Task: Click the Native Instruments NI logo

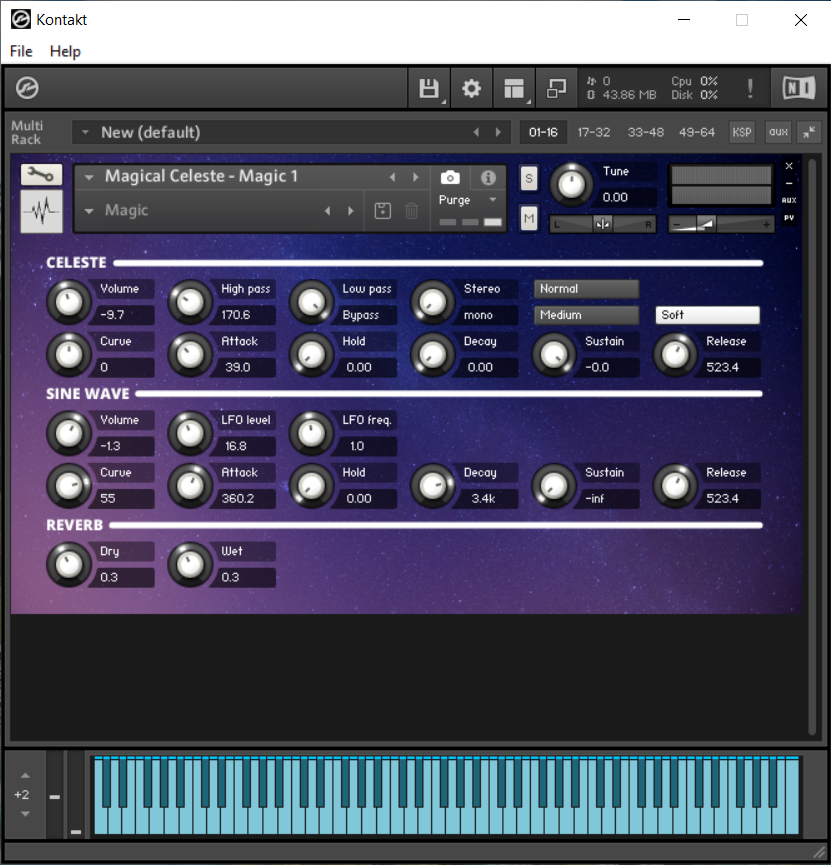Action: point(798,88)
